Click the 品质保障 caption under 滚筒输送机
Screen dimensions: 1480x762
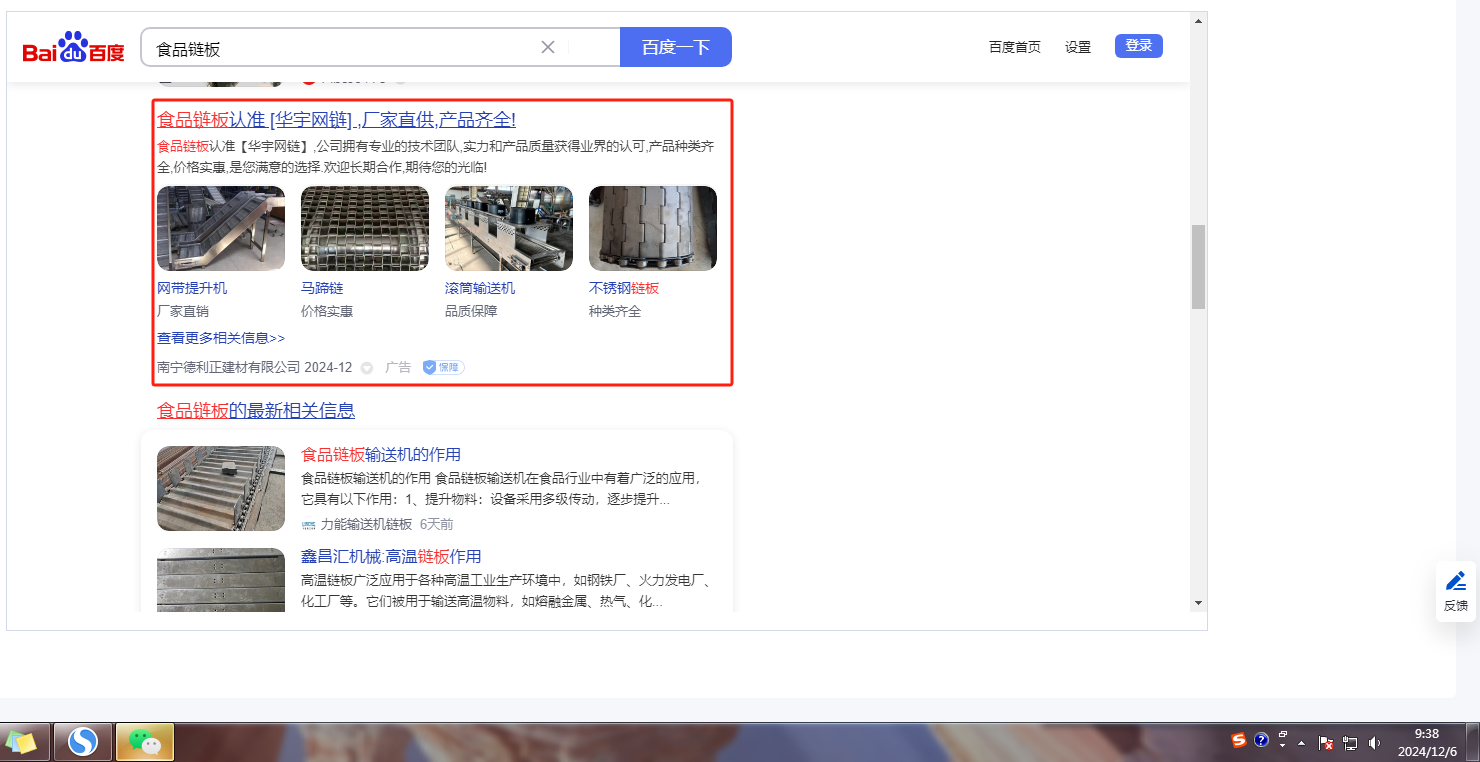[471, 312]
